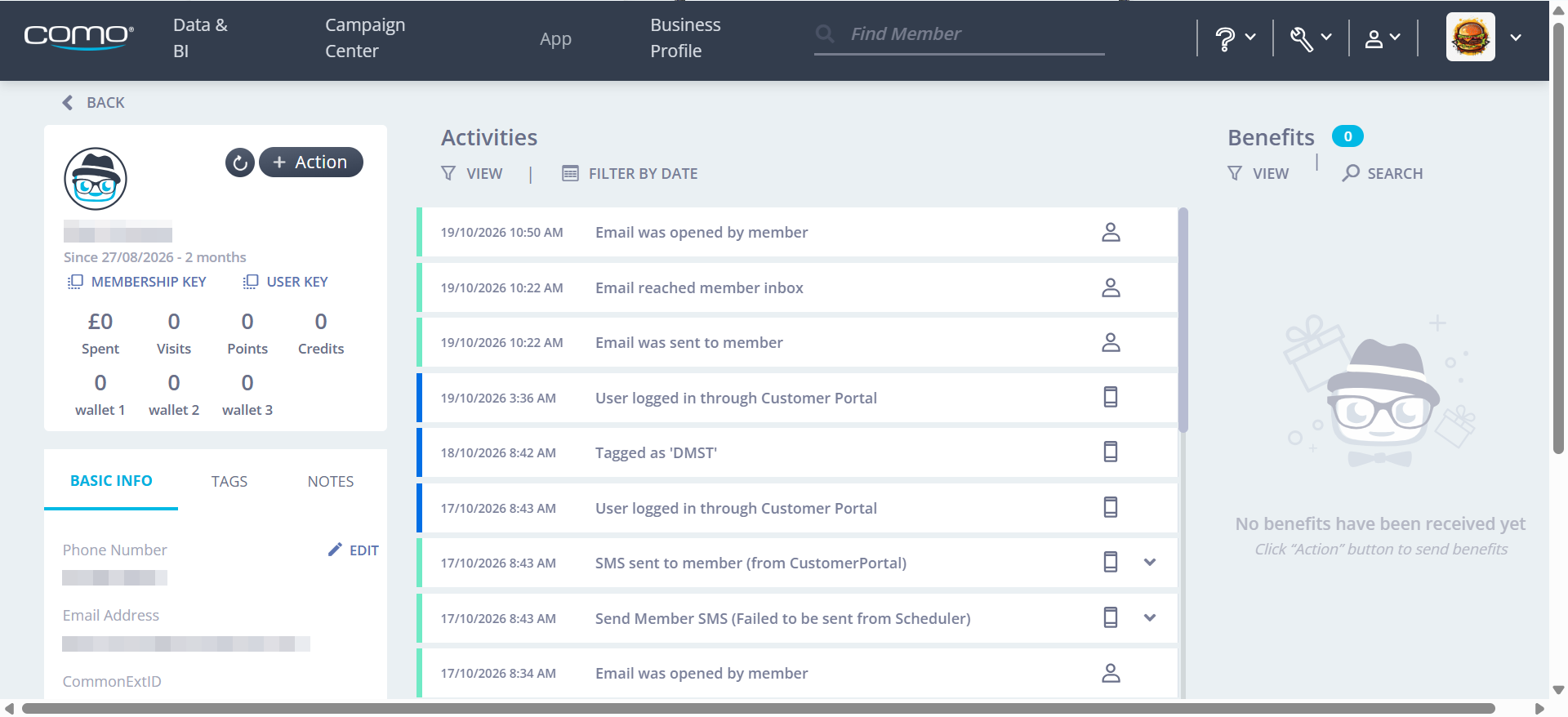Click person icon on 8:34 AM email opened row

pyautogui.click(x=1111, y=674)
